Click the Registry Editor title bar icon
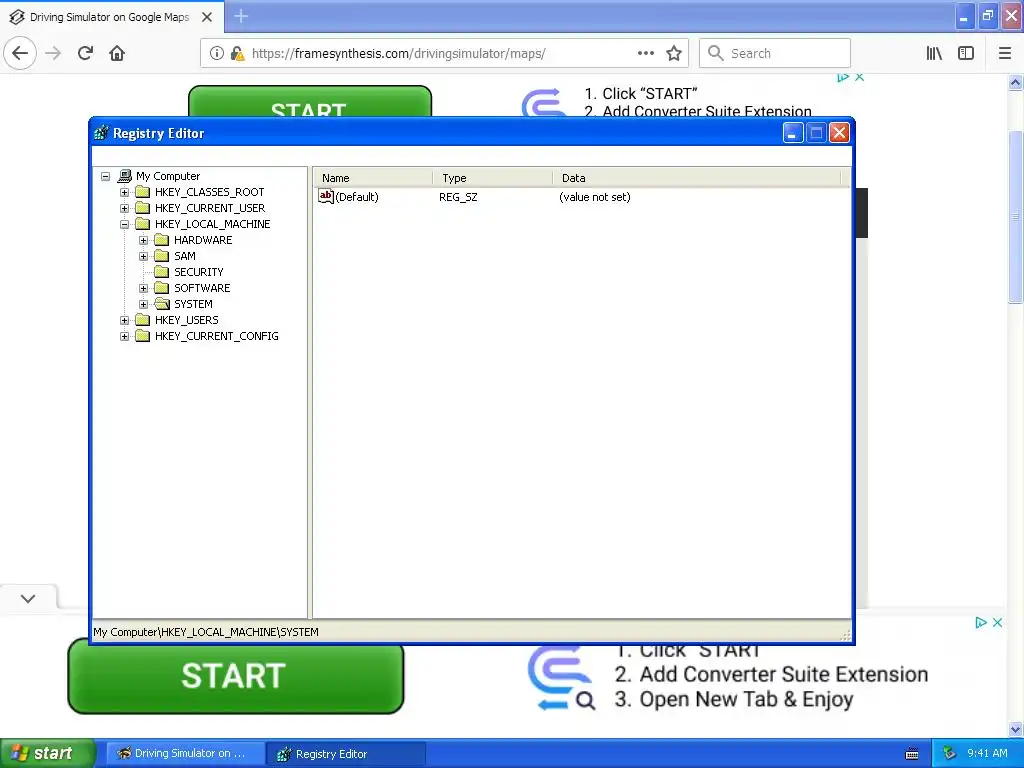The width and height of the screenshot is (1024, 768). point(101,133)
